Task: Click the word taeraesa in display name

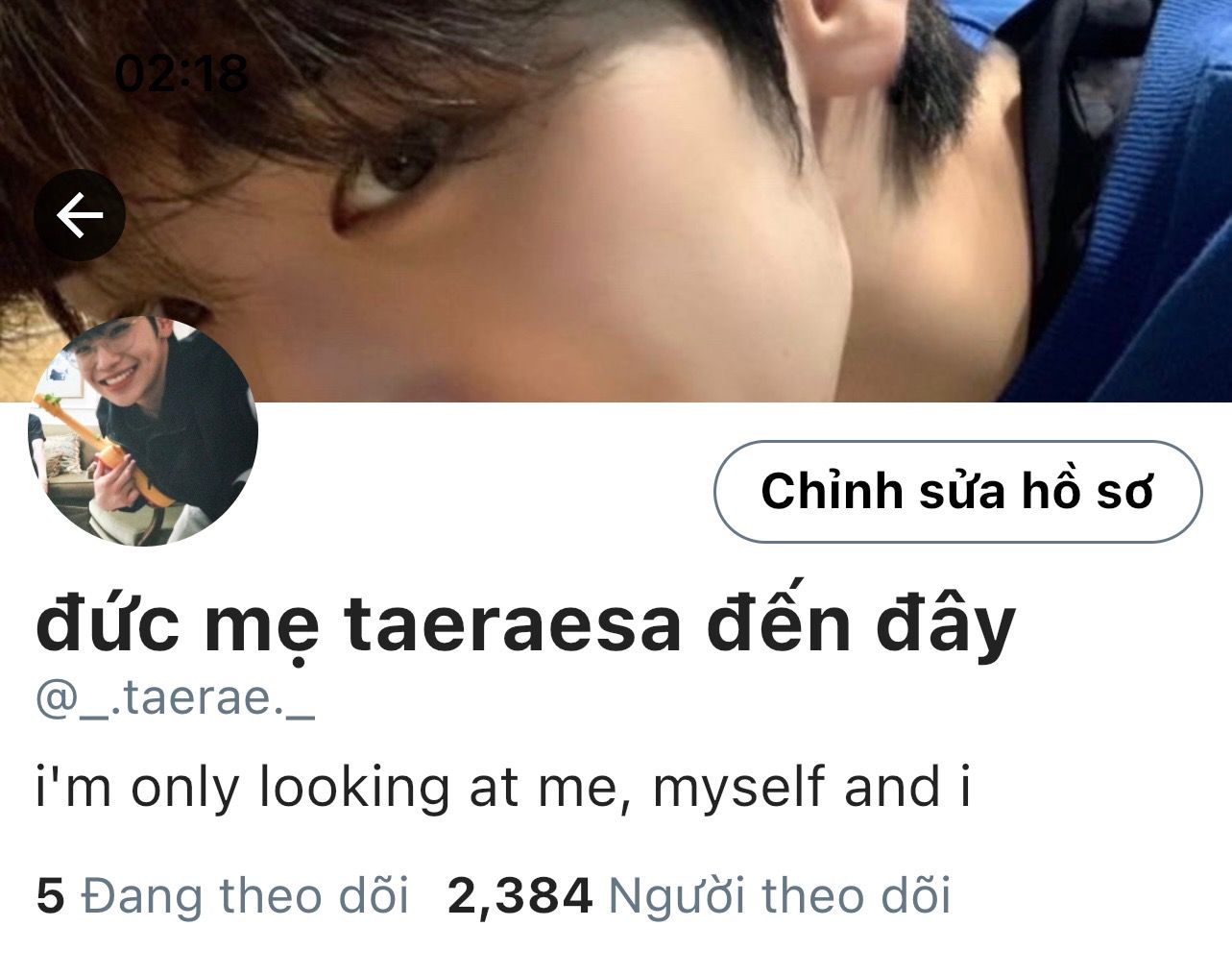Action: (x=513, y=626)
